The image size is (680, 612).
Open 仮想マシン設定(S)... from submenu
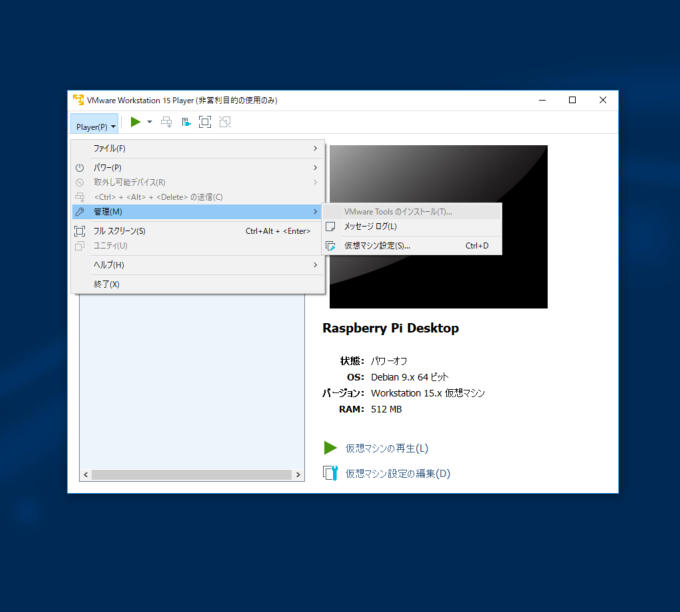tap(412, 245)
